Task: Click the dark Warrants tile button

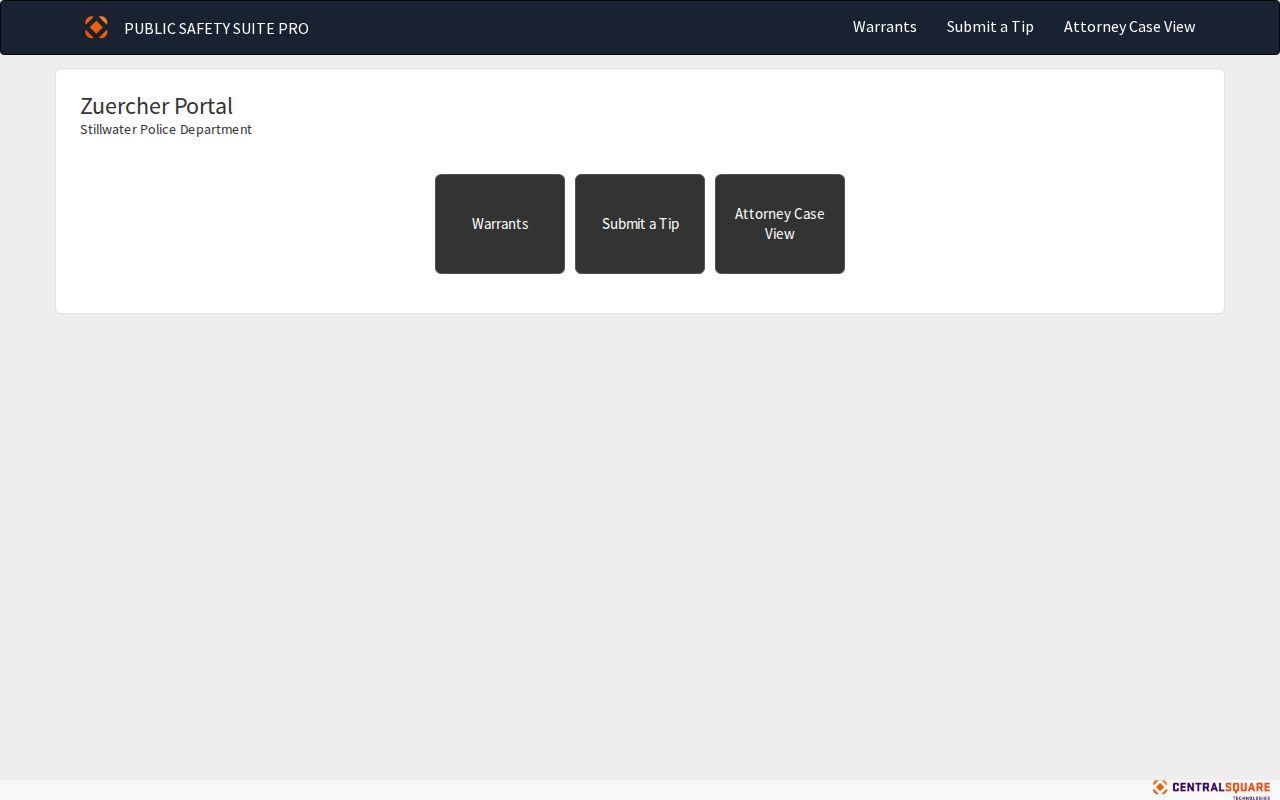Action: 500,224
